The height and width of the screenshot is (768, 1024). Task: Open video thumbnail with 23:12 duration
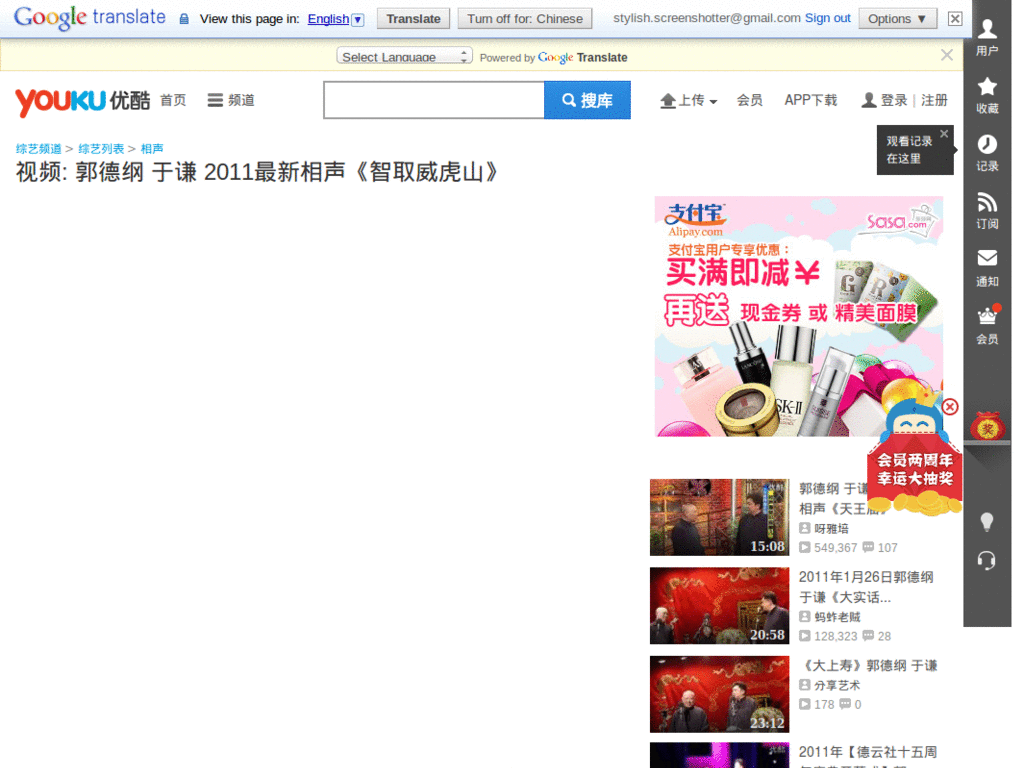pyautogui.click(x=719, y=694)
